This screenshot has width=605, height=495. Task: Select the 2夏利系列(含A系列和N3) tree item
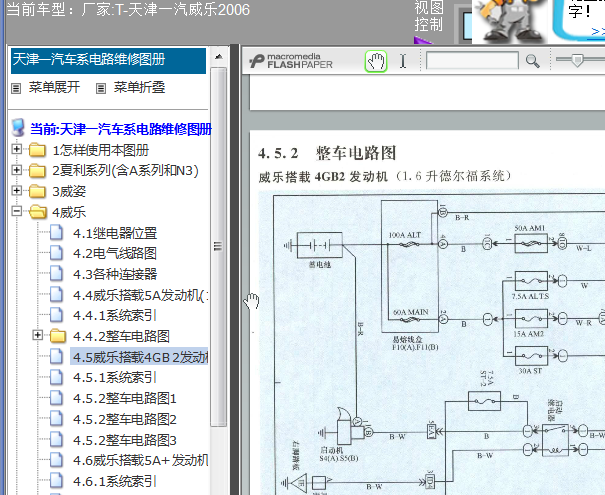click(126, 171)
